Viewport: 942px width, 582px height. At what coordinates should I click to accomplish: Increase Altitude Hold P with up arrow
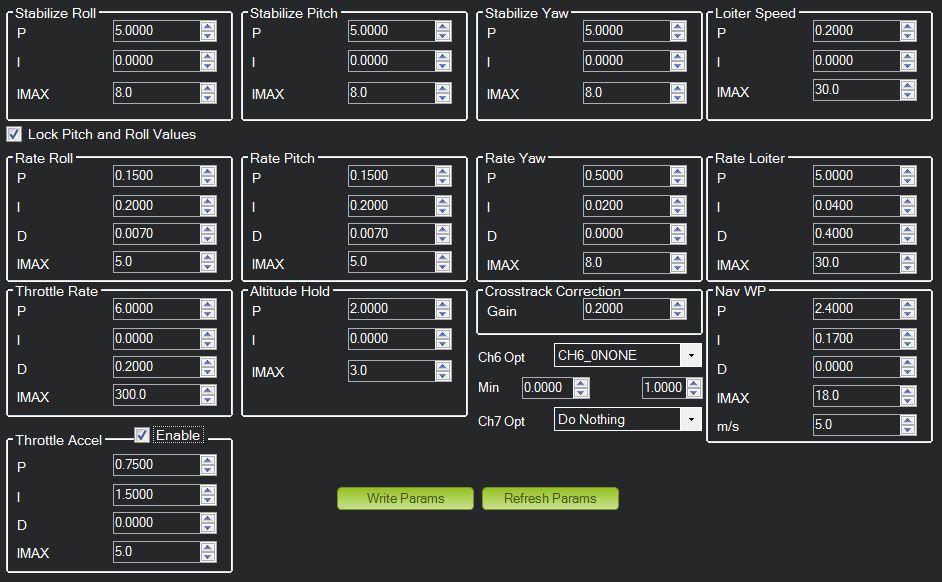[443, 305]
